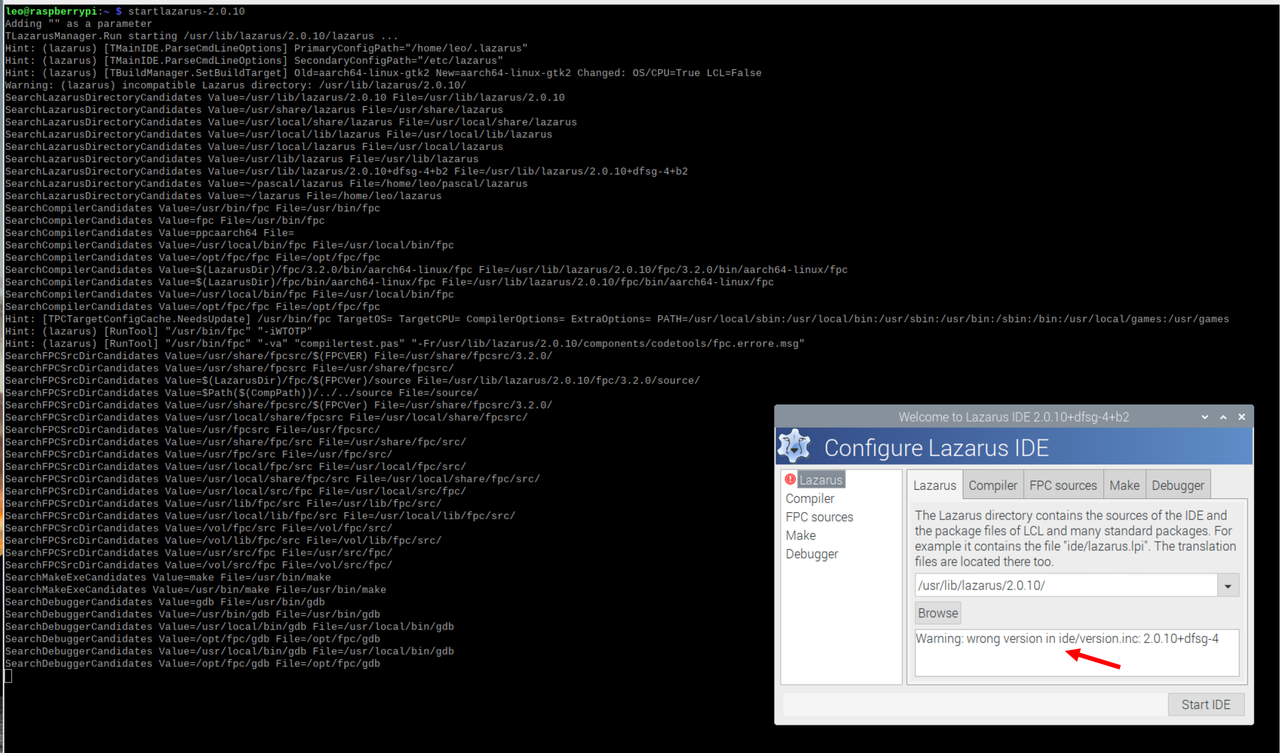This screenshot has width=1280, height=753.
Task: Maximize the Welcome to Lazarus IDE dialog
Action: pyautogui.click(x=1224, y=417)
